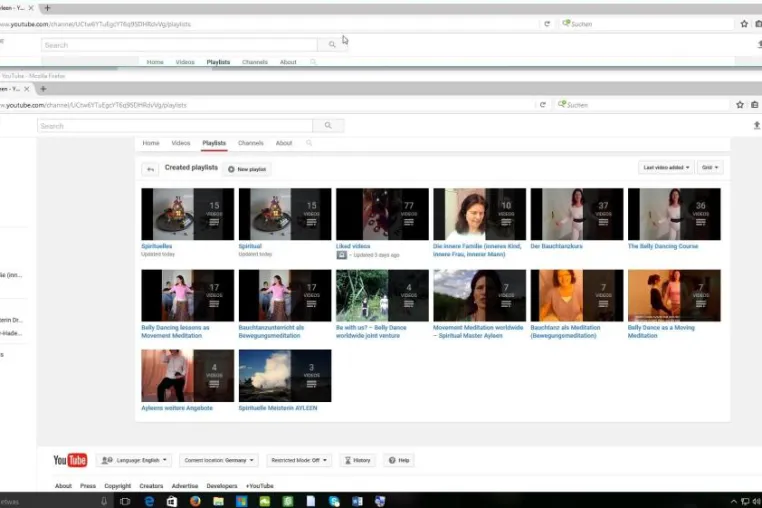Open the Restricted Mode: Off dropdown

[x=299, y=460]
